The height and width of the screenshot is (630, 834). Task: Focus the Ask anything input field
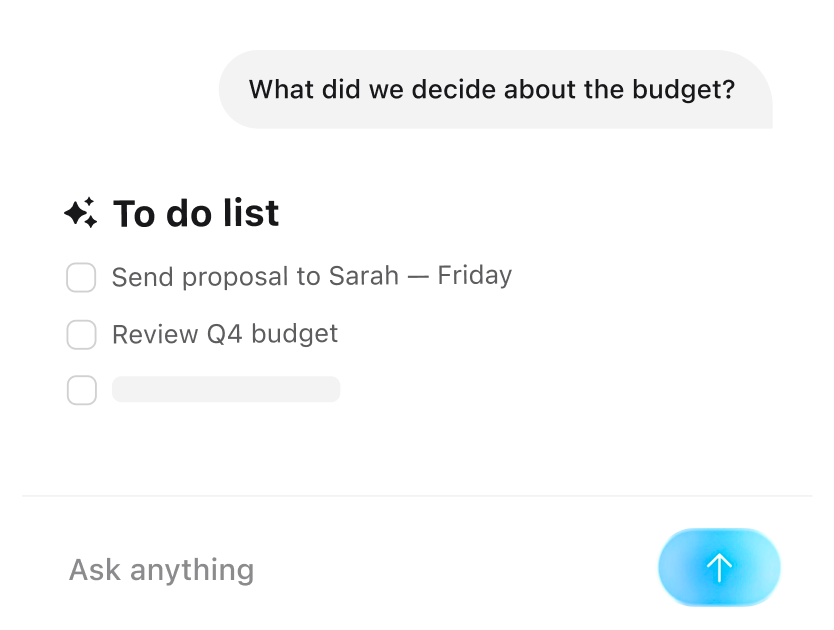click(351, 569)
